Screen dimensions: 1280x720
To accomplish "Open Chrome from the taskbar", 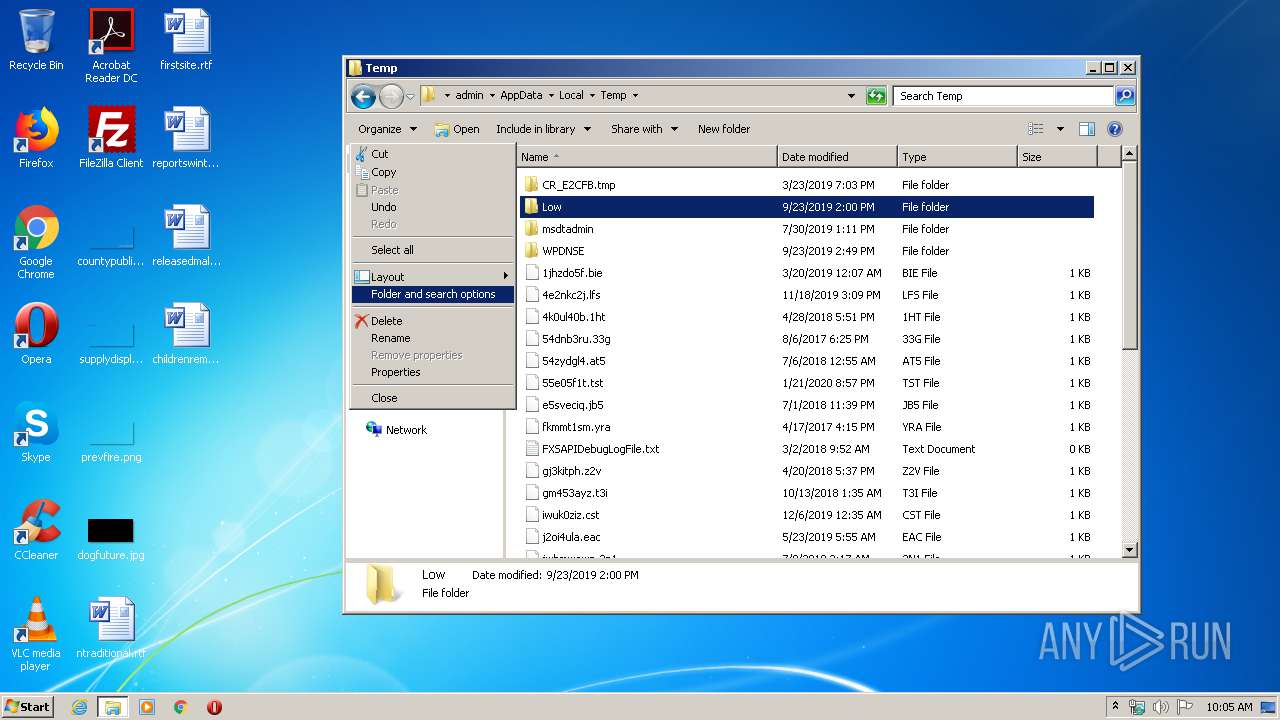I will [180, 707].
